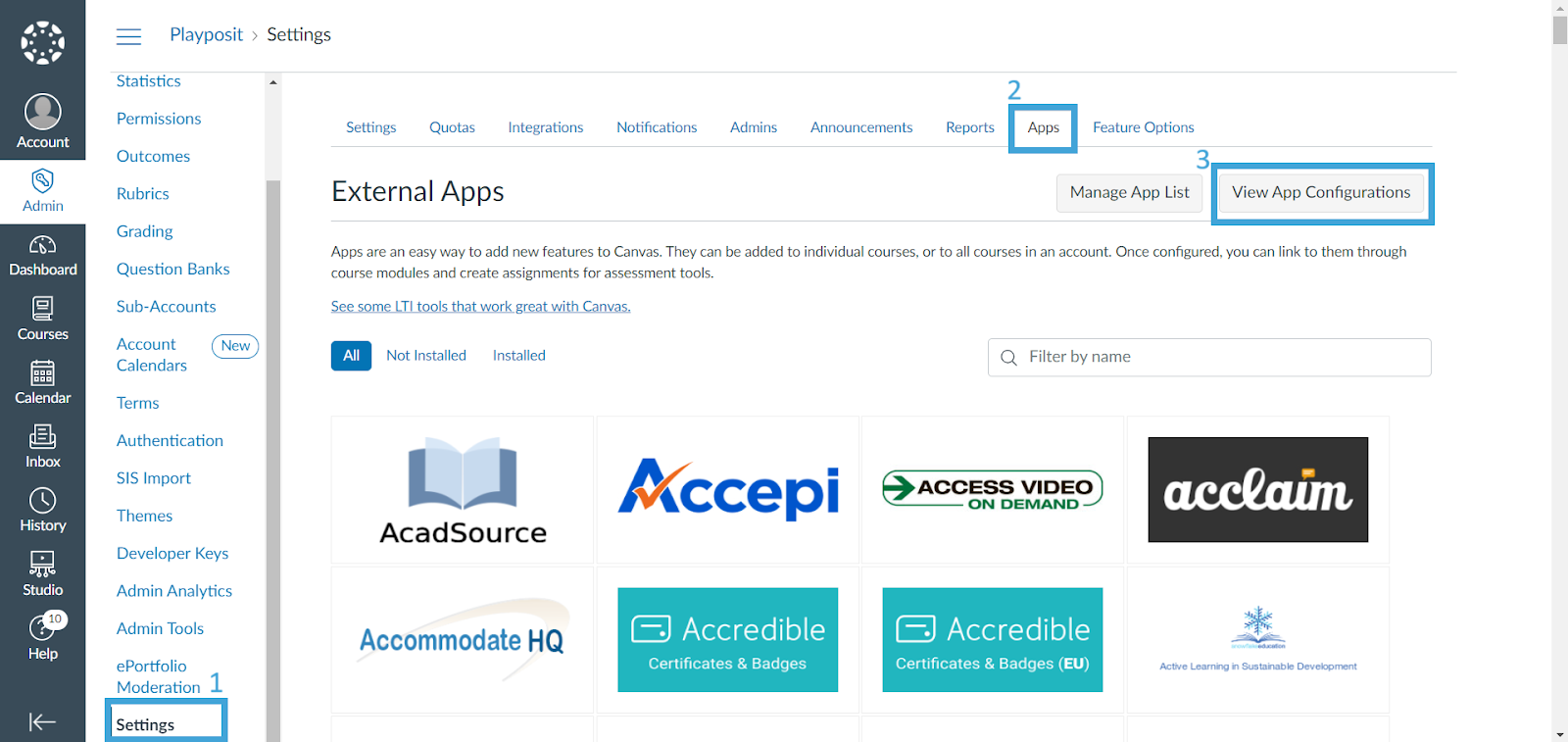Click the Manage App List button

tap(1130, 193)
